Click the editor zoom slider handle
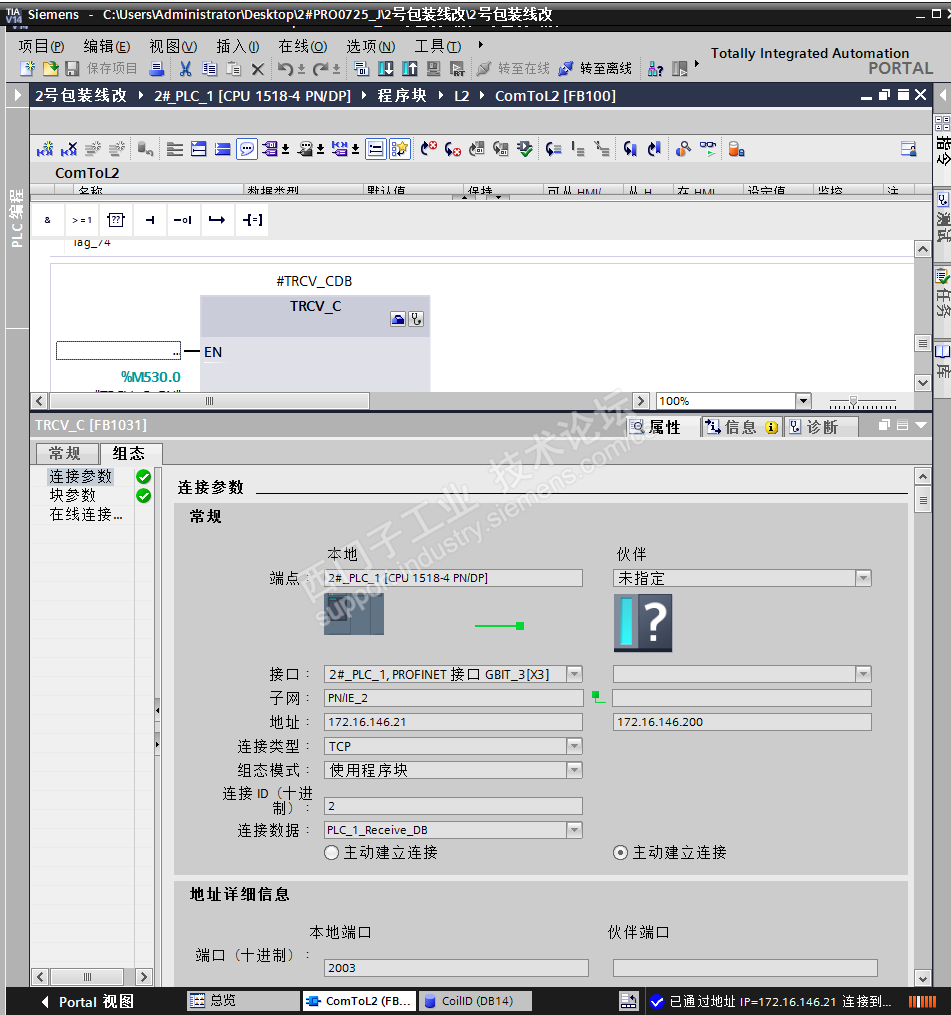The height and width of the screenshot is (1015, 951). (x=853, y=401)
